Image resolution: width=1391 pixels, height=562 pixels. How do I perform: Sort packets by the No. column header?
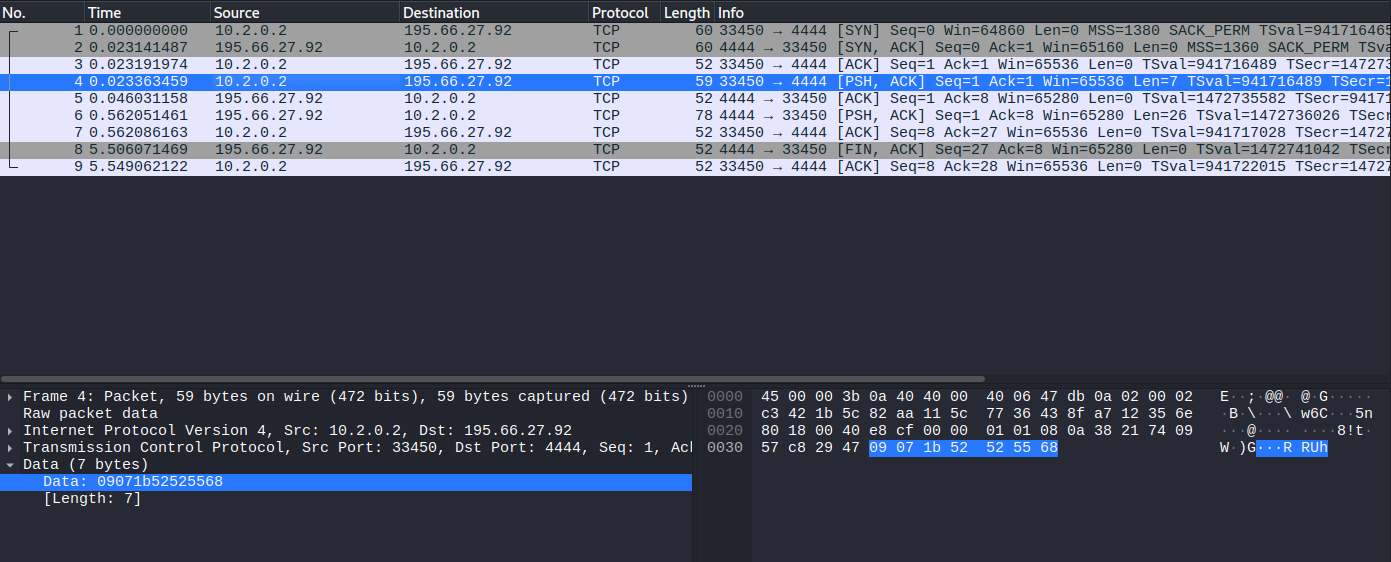[x=40, y=13]
